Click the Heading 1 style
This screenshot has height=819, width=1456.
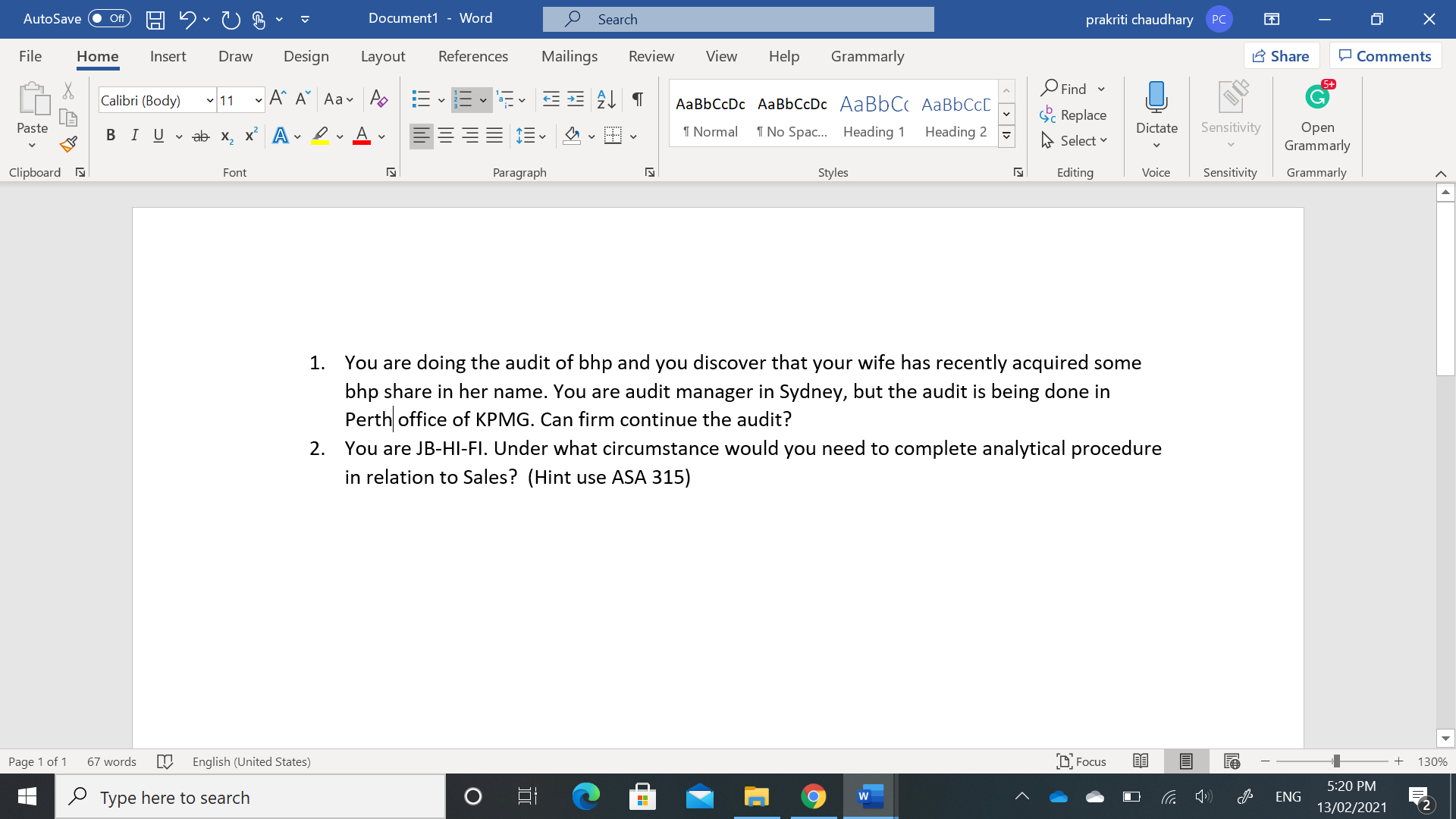(x=874, y=115)
